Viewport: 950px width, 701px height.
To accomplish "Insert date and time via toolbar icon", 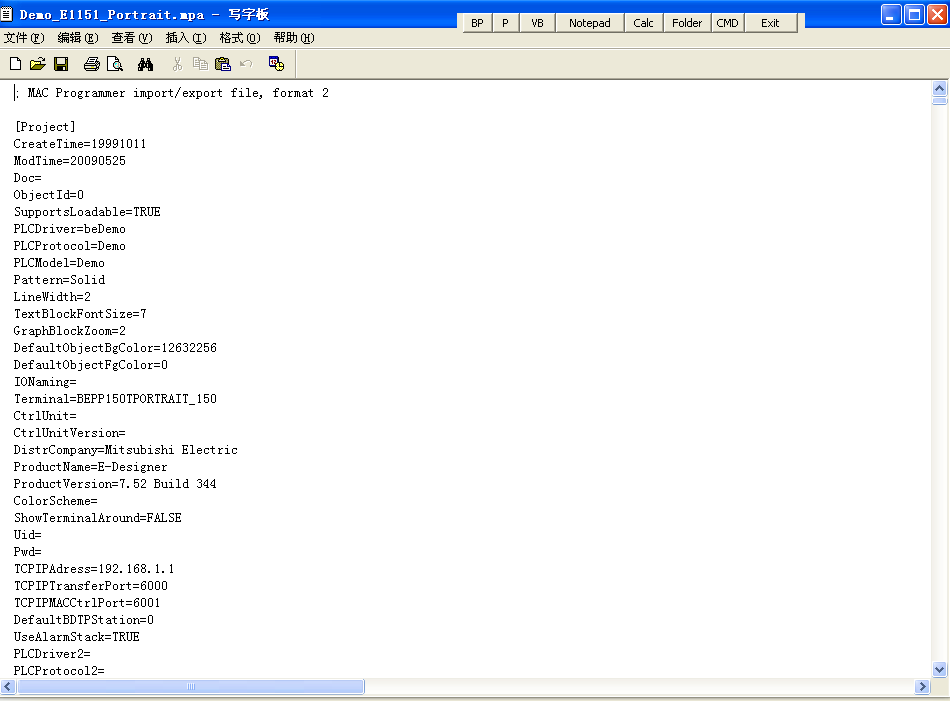I will 276,64.
